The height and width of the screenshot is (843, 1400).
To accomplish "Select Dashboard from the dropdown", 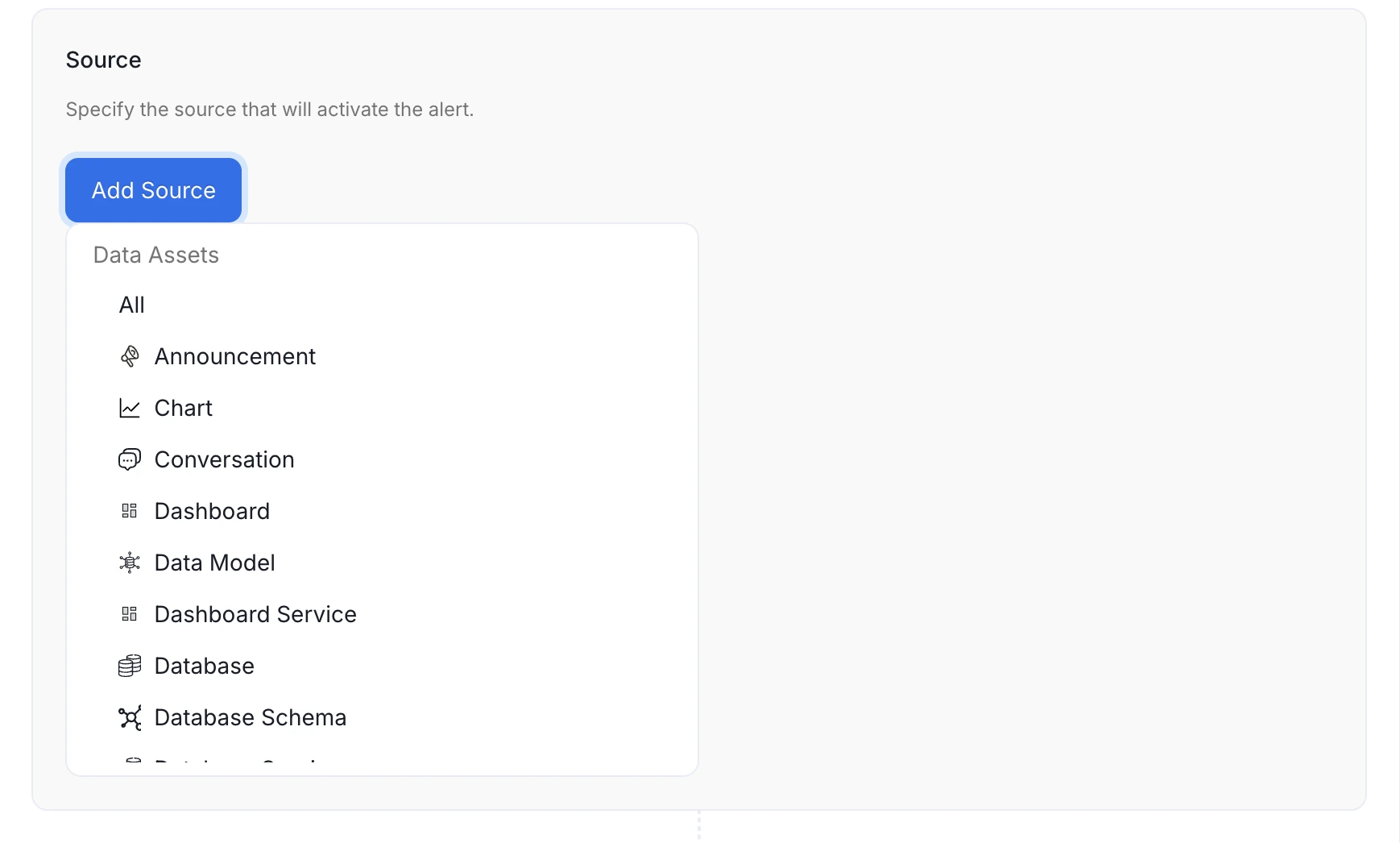I will click(x=212, y=511).
